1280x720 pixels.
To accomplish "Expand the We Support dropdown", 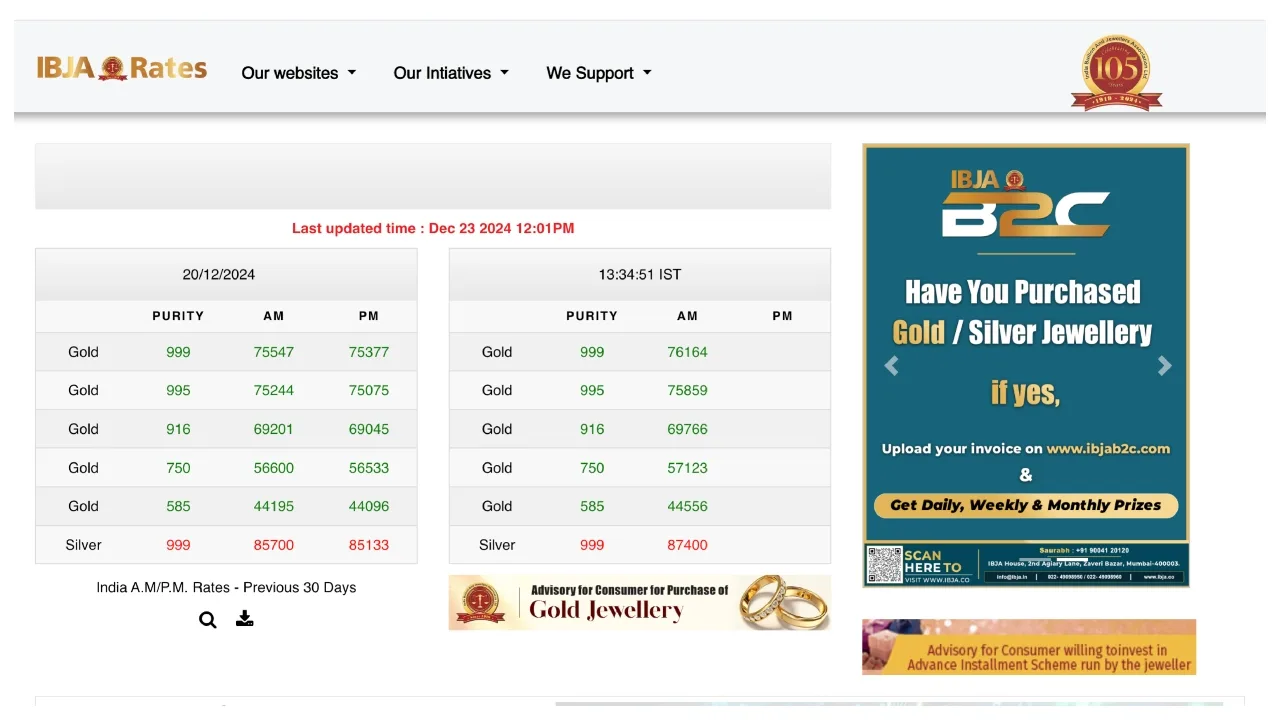I will [598, 73].
